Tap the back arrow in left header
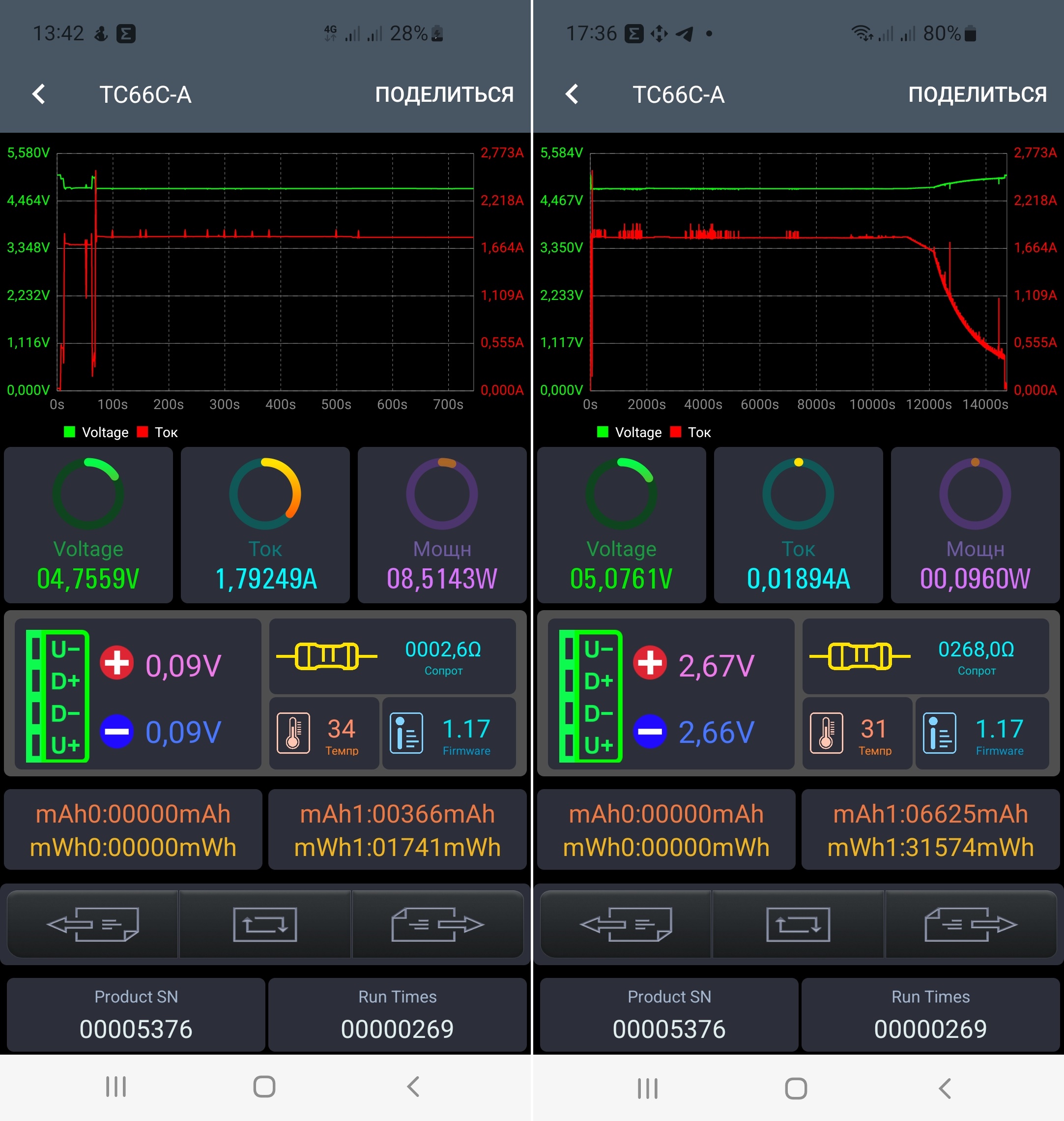1064x1121 pixels. coord(38,94)
